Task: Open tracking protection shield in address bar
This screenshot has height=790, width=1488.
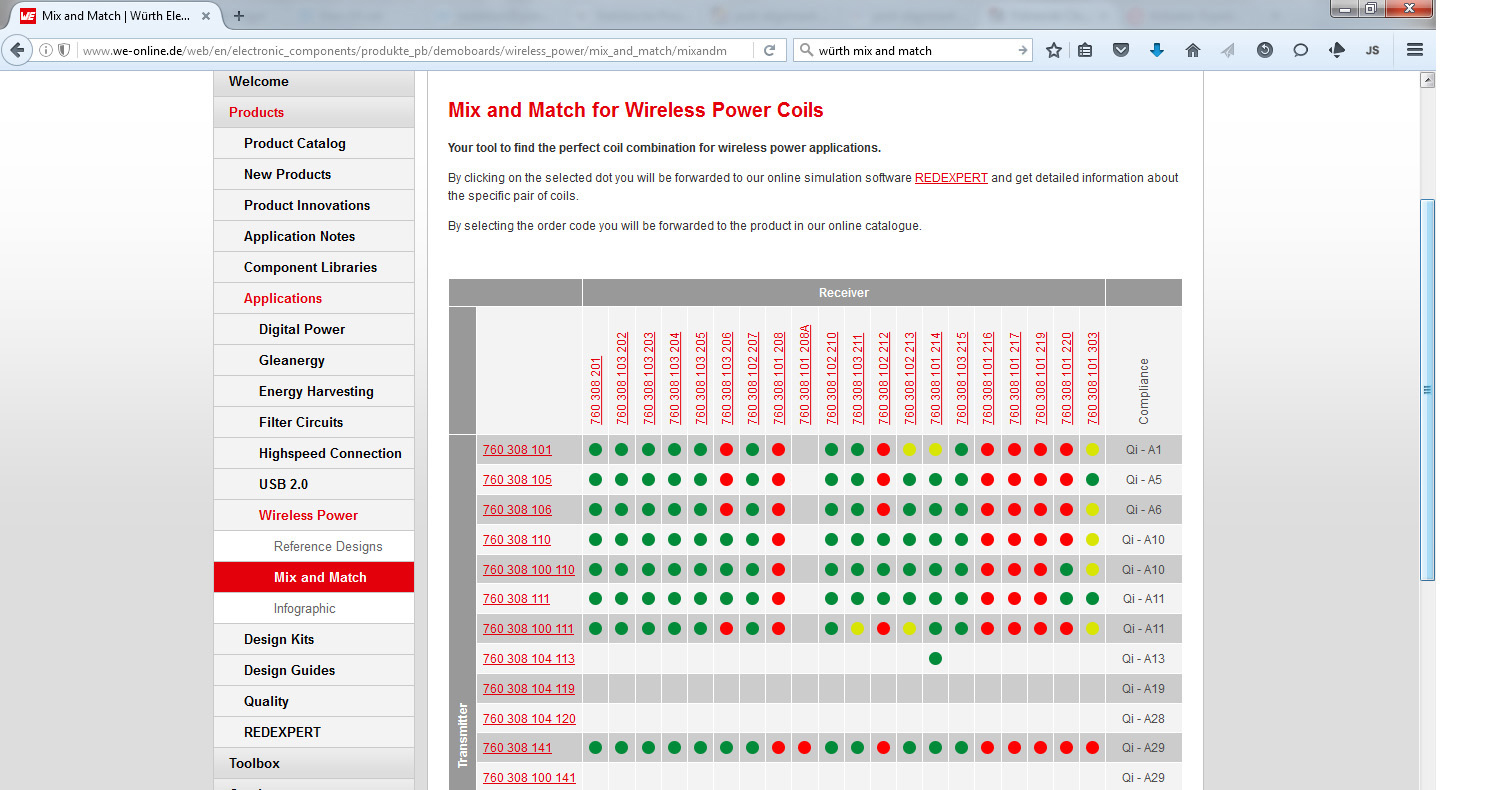Action: click(64, 50)
